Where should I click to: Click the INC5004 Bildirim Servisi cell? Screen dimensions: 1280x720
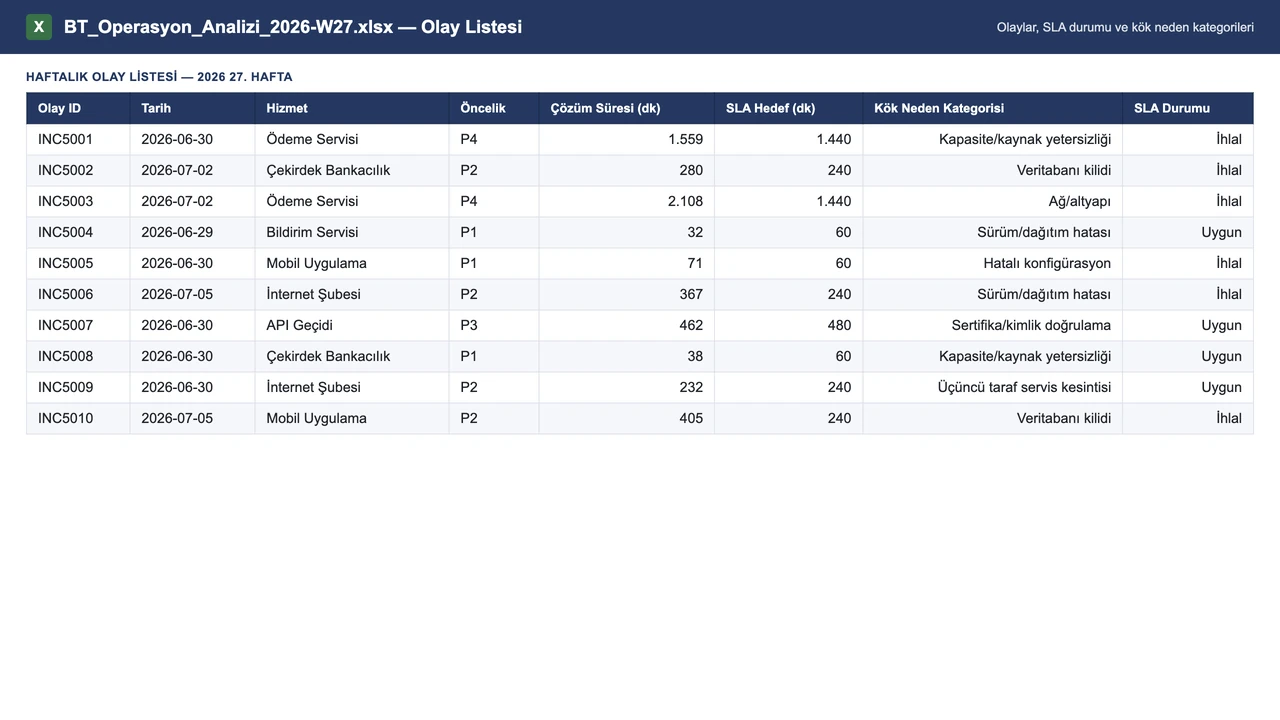pos(352,232)
